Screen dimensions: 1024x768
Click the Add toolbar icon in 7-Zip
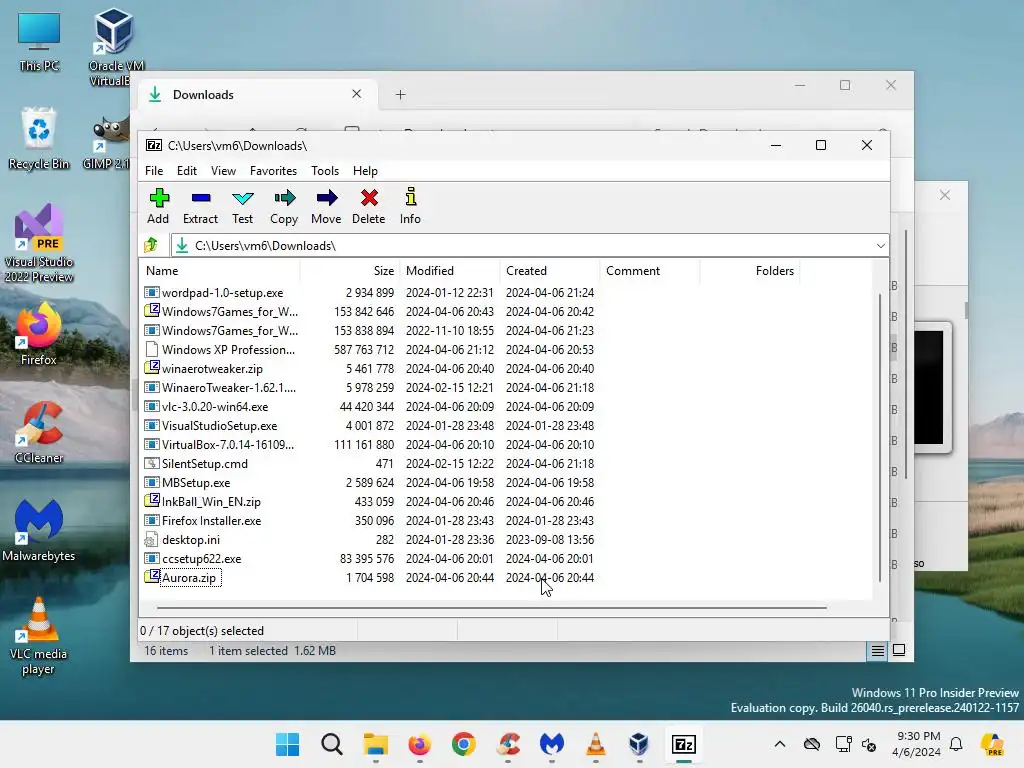(158, 206)
